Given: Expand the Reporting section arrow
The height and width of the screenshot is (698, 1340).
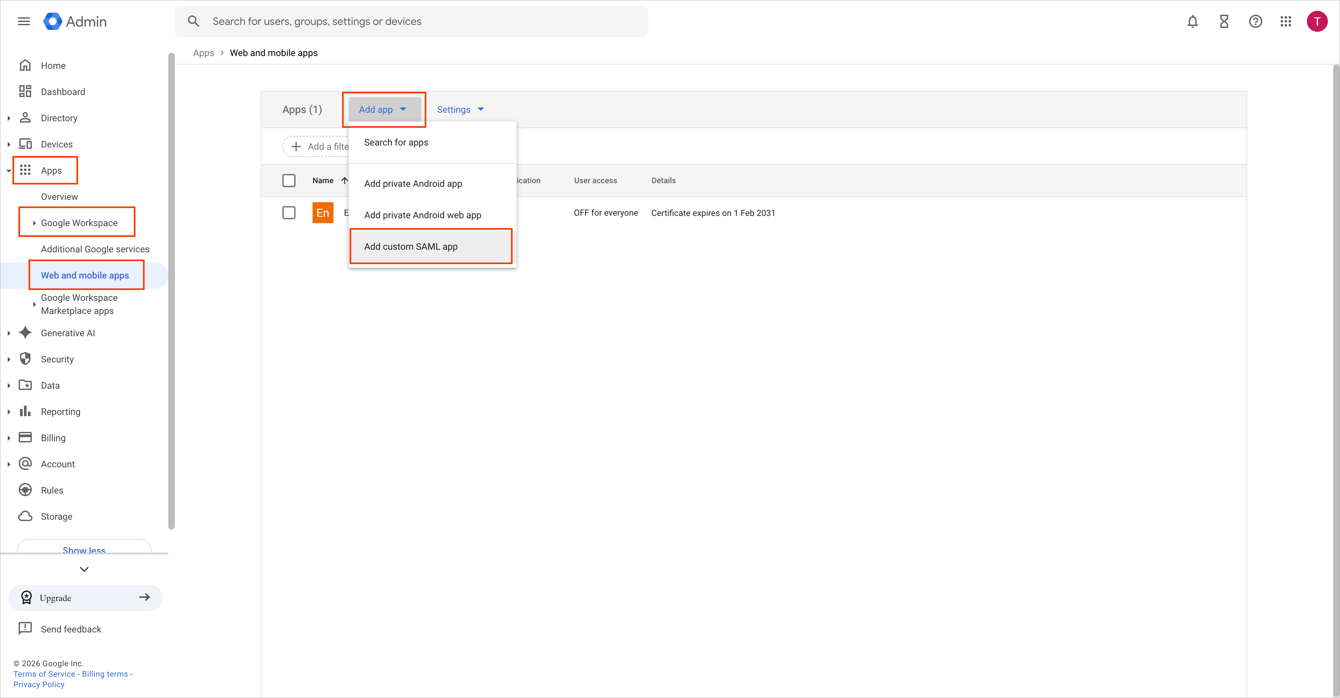Looking at the screenshot, I should pos(9,412).
